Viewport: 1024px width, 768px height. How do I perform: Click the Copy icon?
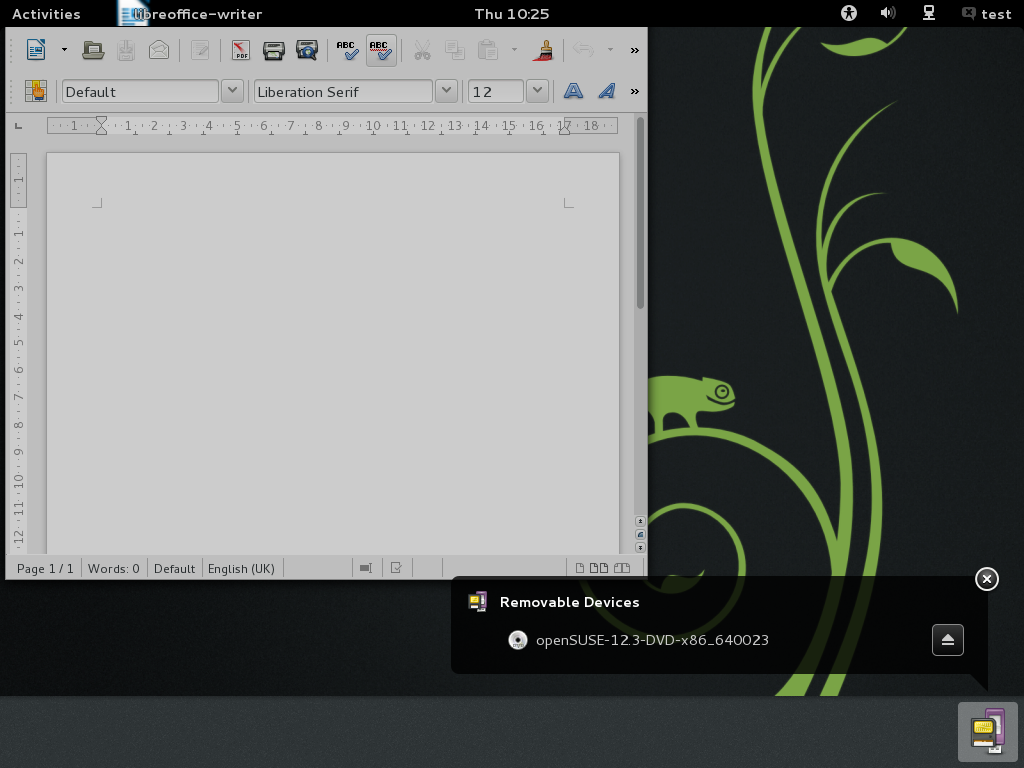[455, 50]
